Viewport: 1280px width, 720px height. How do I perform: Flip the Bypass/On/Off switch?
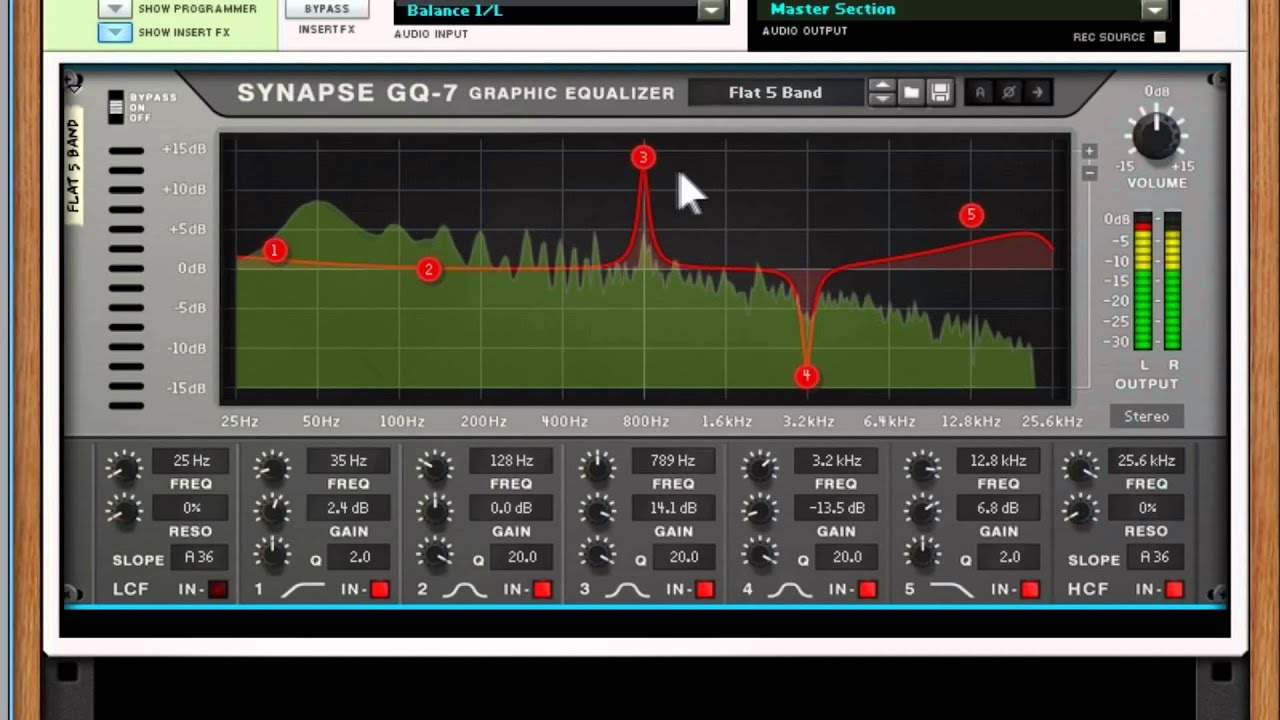(x=116, y=107)
